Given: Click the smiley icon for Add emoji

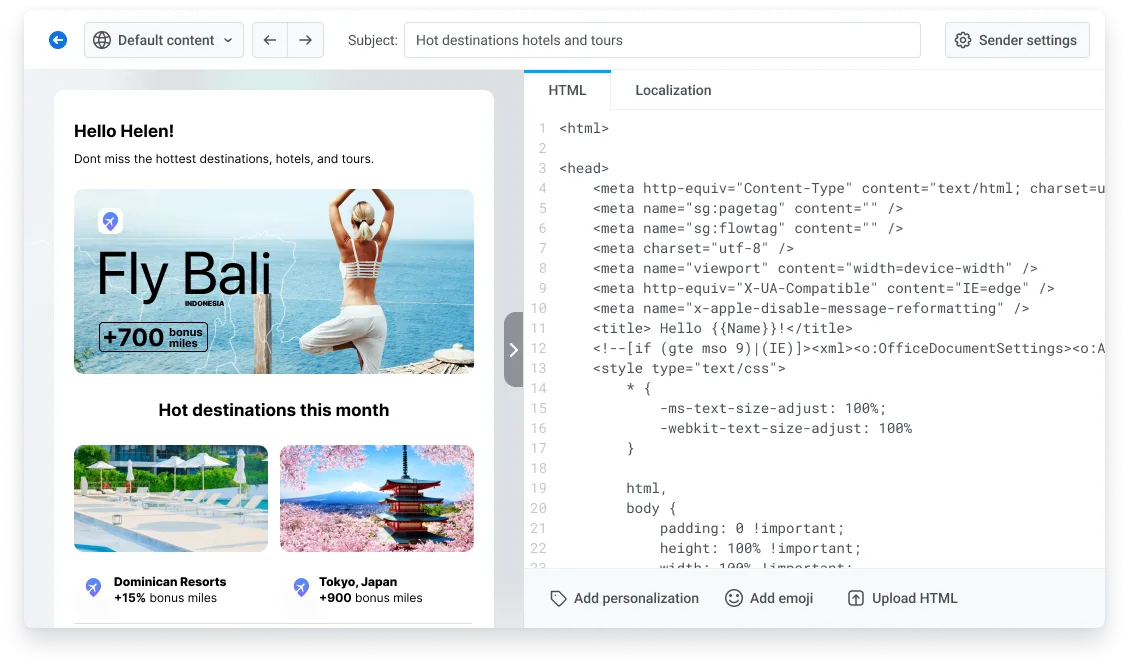Looking at the screenshot, I should click(733, 598).
